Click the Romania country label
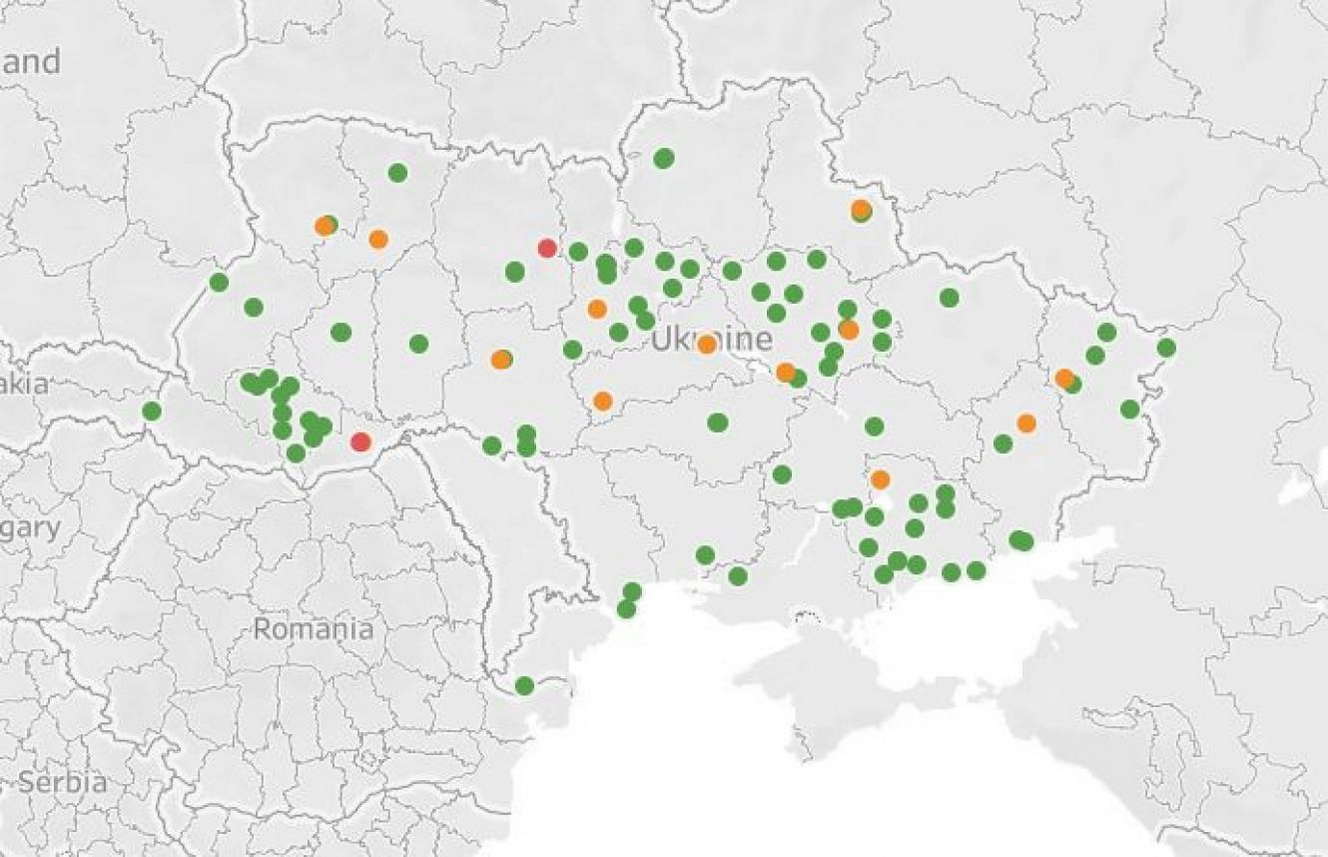The width and height of the screenshot is (1328, 857). coord(313,629)
